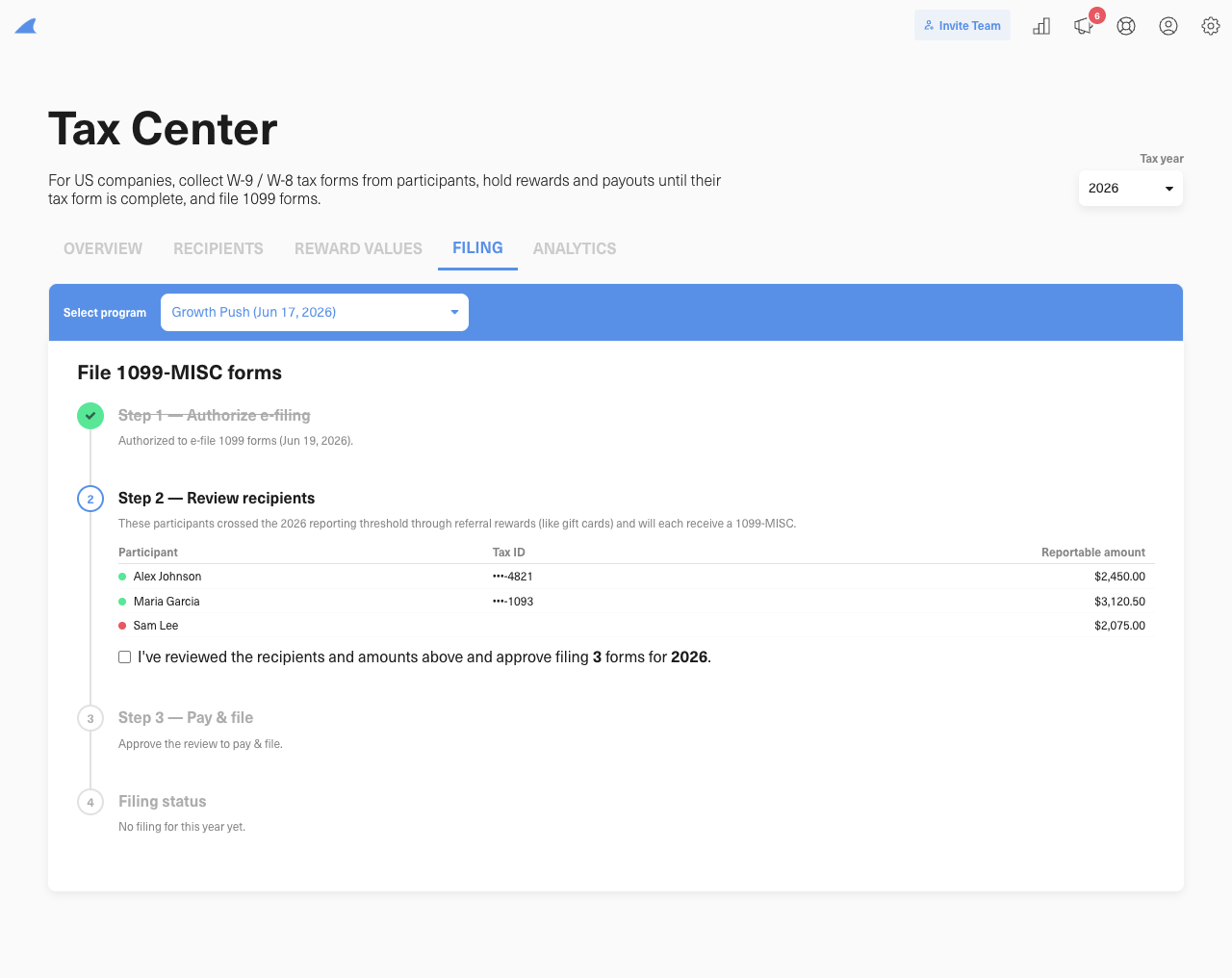Click the shark fin logo icon
1232x978 pixels.
(26, 26)
